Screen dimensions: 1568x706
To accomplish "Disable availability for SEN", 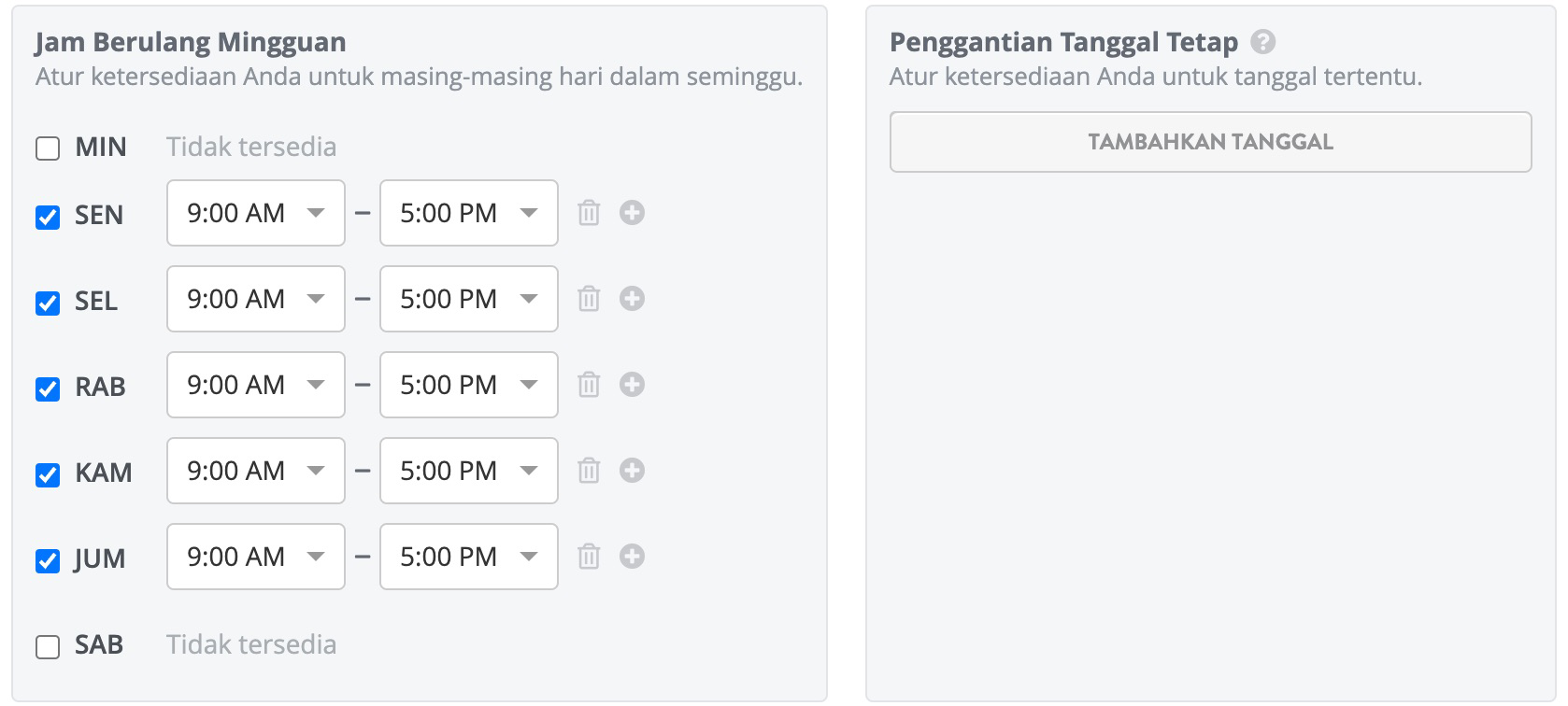I will coord(48,216).
